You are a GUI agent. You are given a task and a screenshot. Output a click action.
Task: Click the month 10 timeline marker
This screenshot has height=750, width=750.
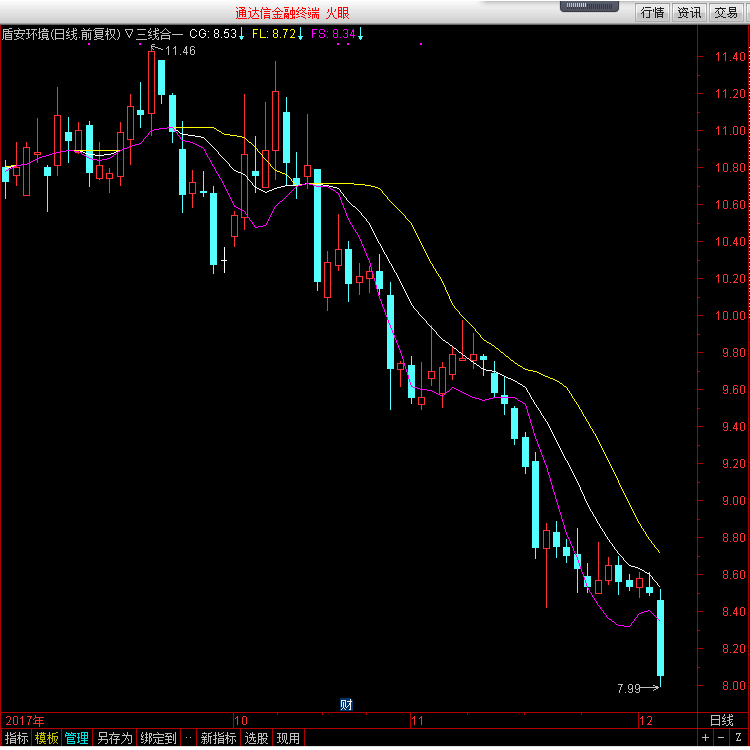point(241,720)
